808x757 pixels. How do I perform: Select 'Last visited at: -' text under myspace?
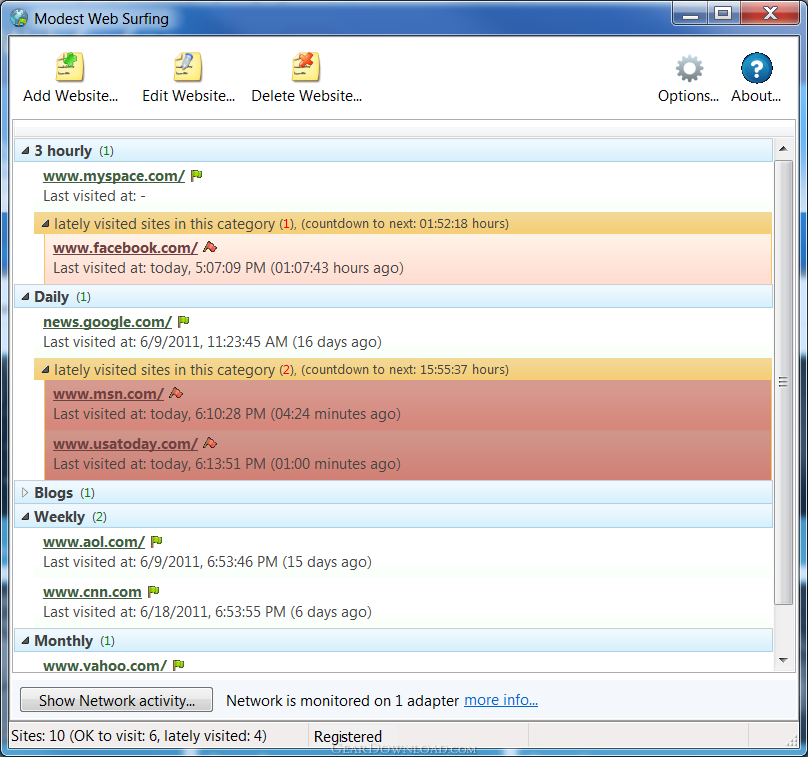tap(94, 196)
